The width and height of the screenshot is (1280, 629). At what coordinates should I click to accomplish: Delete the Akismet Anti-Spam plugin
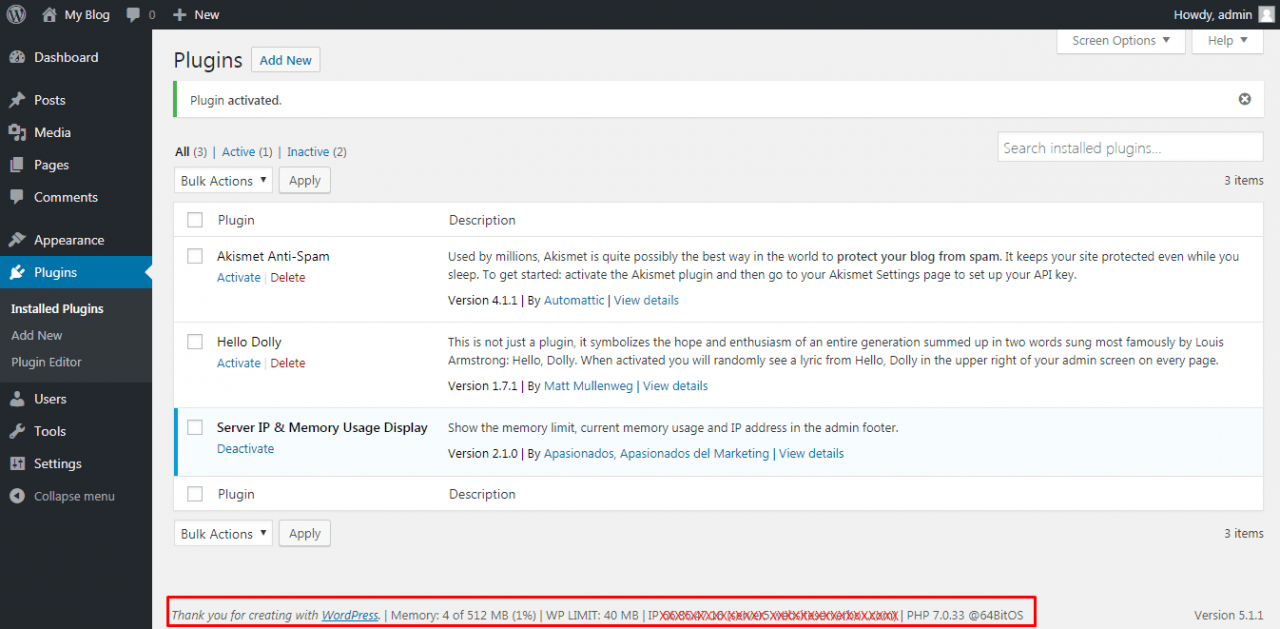tap(288, 278)
